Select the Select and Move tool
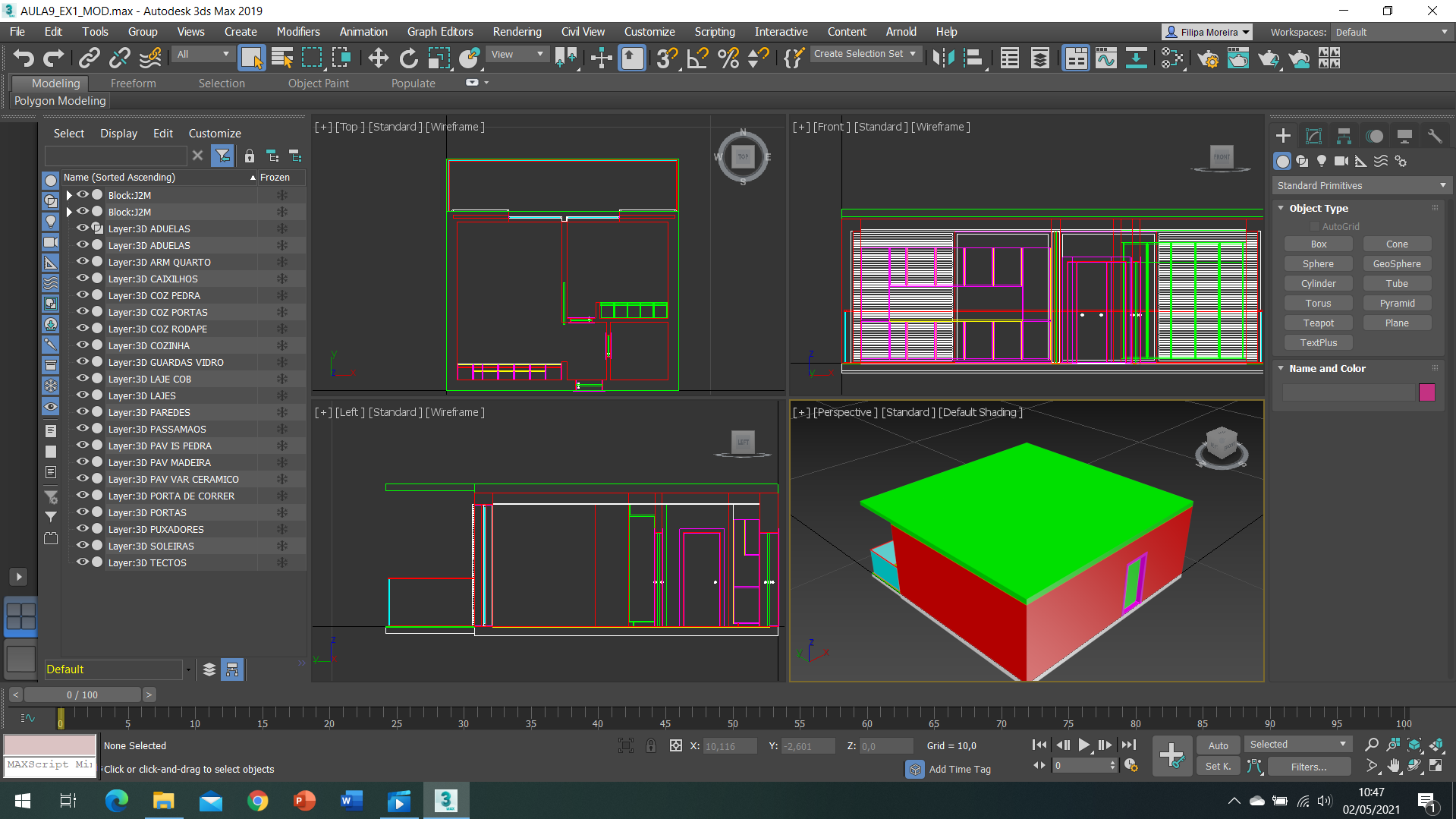 [x=378, y=58]
